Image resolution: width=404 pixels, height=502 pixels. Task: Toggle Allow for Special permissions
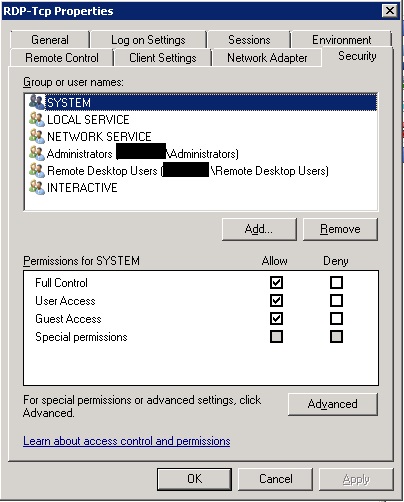(276, 336)
